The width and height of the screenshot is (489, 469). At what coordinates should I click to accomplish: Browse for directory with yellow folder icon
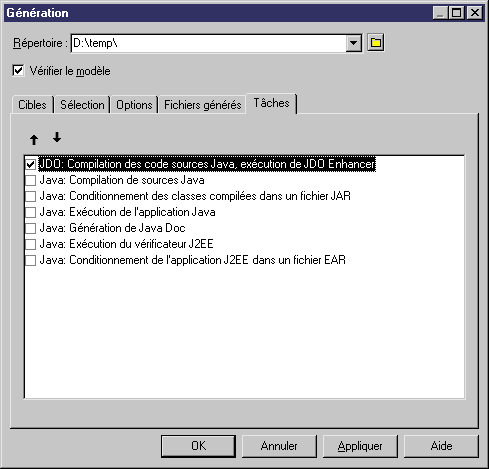[x=376, y=43]
